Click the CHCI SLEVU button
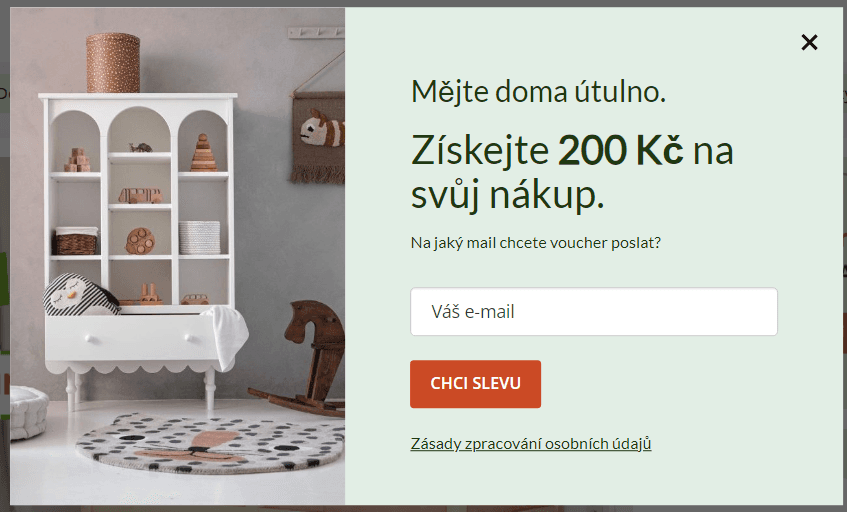The width and height of the screenshot is (847, 512). coord(475,384)
